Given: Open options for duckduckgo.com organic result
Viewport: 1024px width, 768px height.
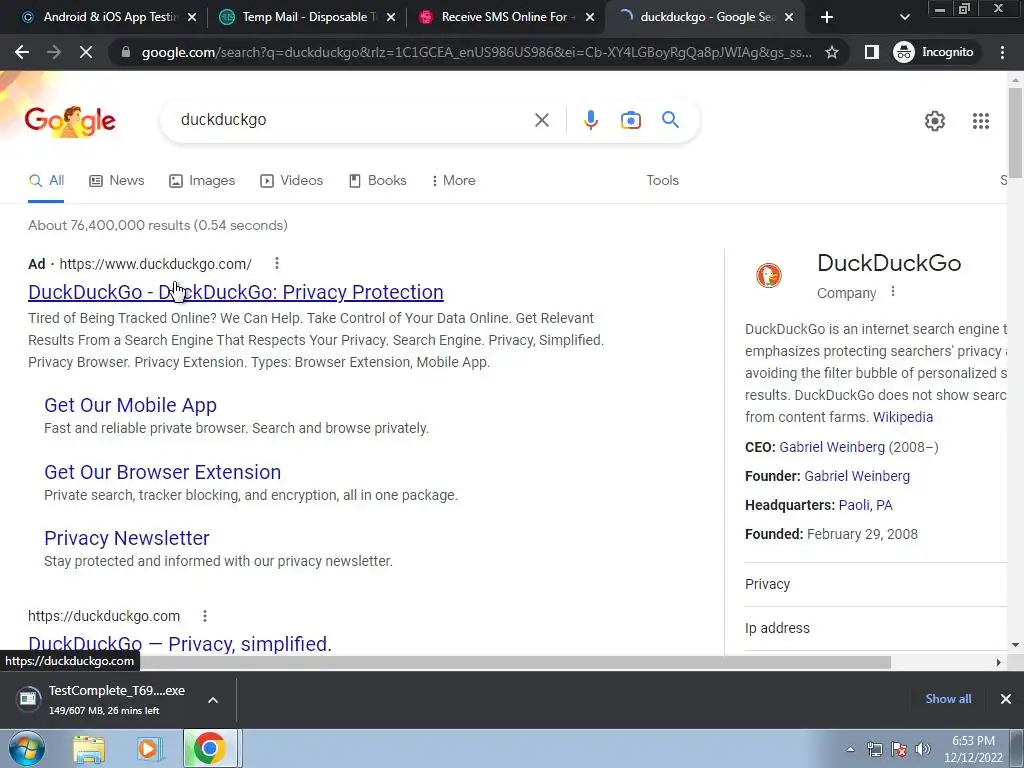Looking at the screenshot, I should pos(205,616).
